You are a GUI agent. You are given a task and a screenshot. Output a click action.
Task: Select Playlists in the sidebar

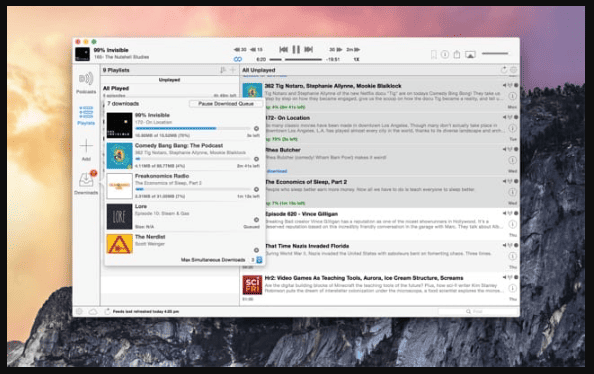86,115
